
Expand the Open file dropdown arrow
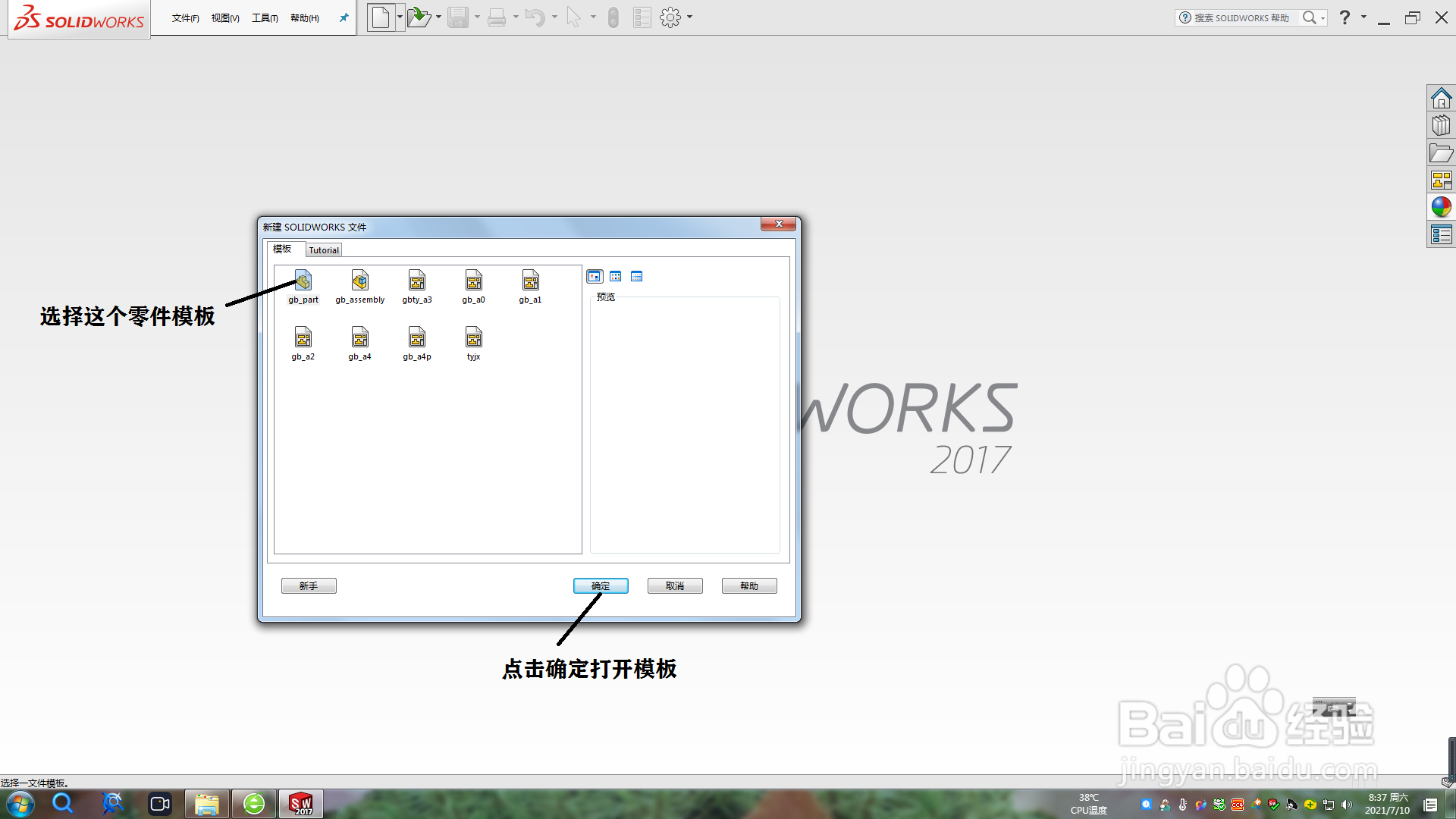click(438, 17)
